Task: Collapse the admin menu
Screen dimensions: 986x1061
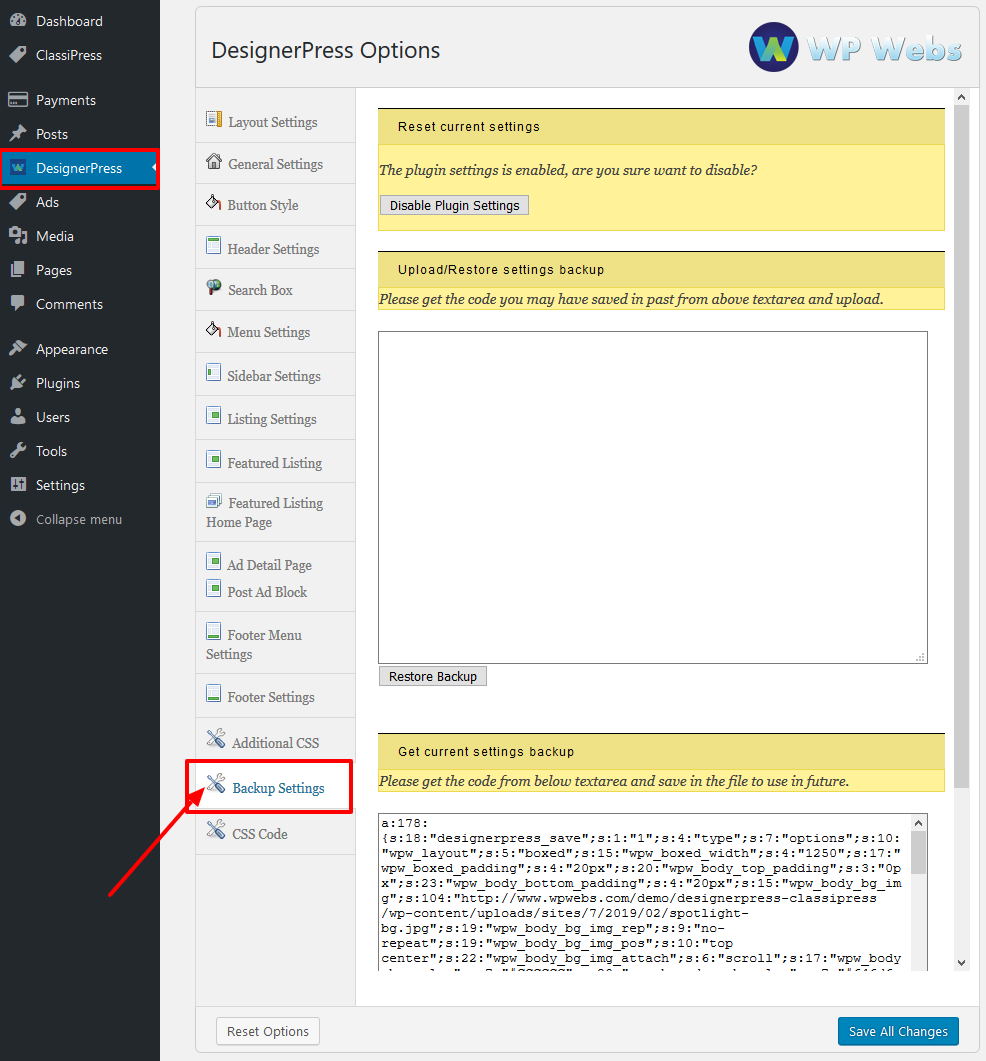Action: [x=80, y=519]
